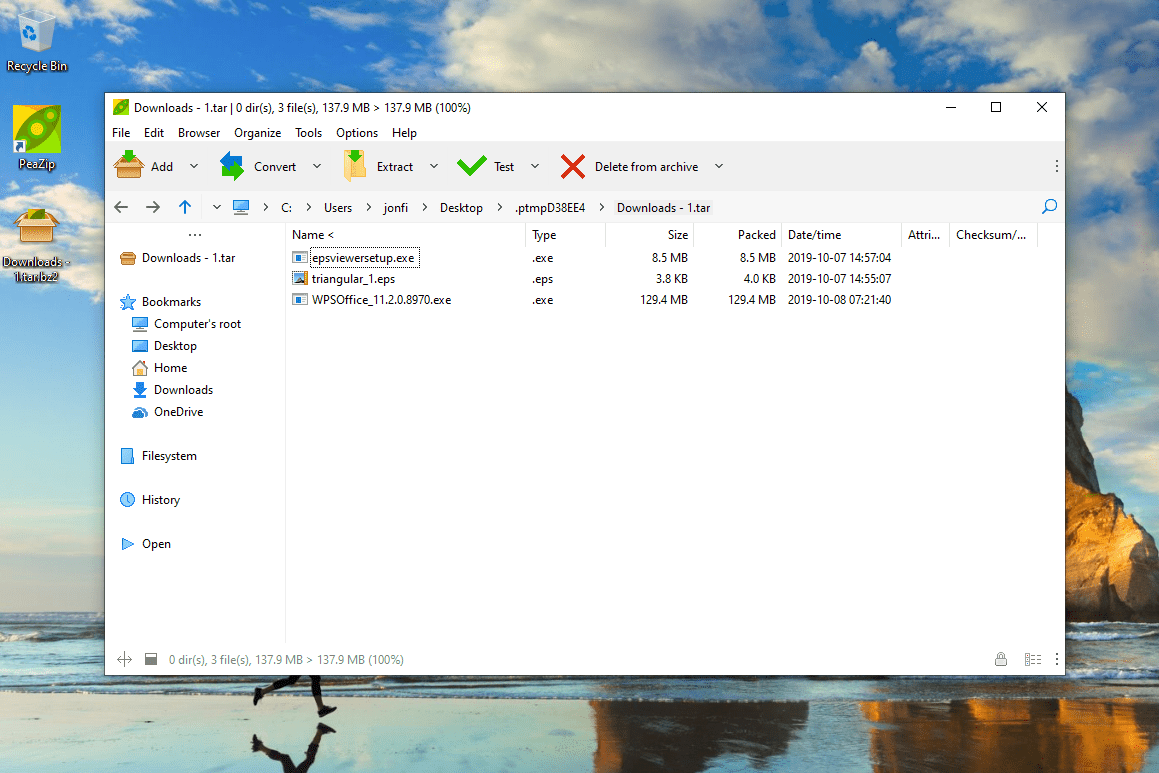Sort by the Name column header
1159x773 pixels.
coord(405,235)
